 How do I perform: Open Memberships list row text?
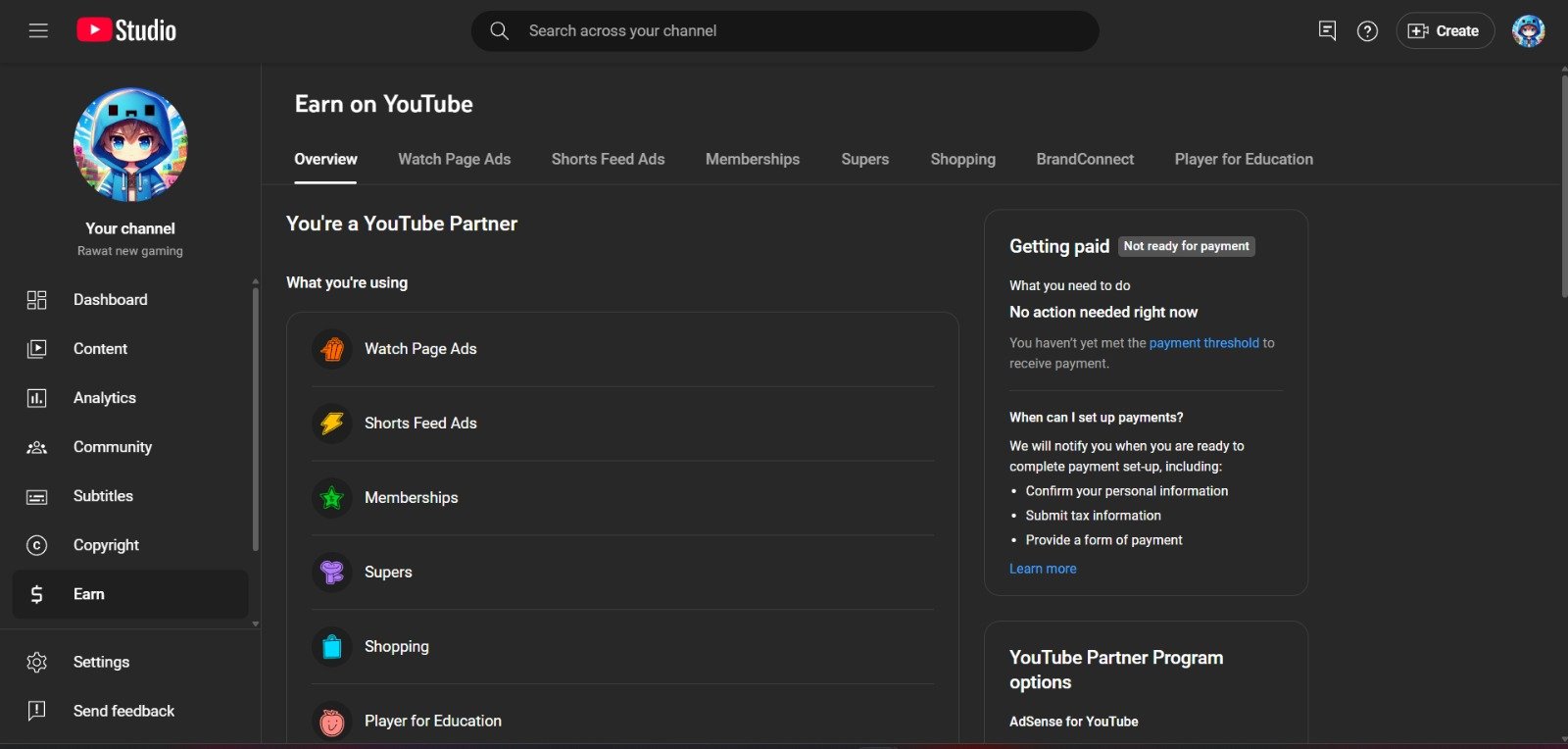tap(412, 498)
